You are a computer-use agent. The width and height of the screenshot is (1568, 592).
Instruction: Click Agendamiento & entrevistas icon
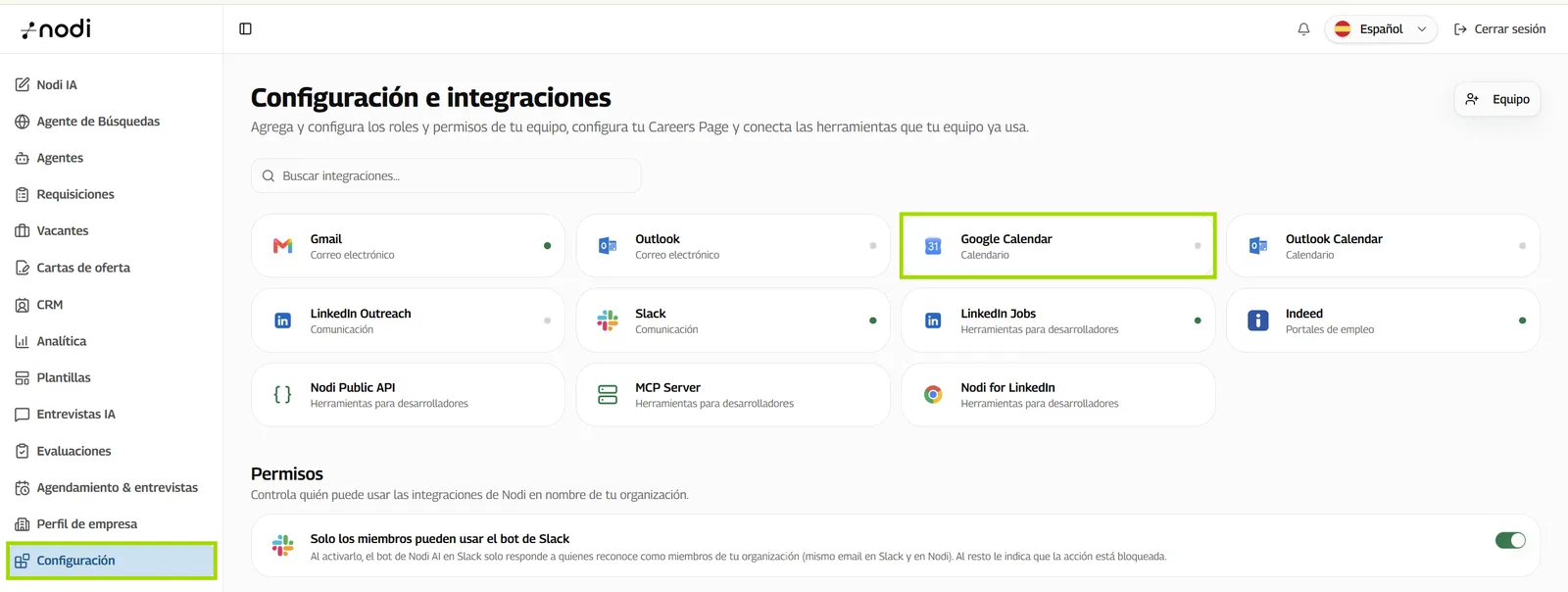23,487
